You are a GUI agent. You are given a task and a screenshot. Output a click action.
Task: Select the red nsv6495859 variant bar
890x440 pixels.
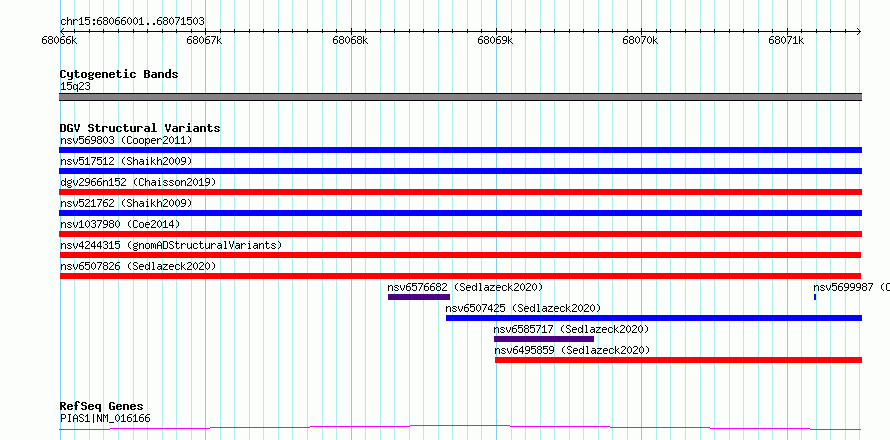point(678,360)
